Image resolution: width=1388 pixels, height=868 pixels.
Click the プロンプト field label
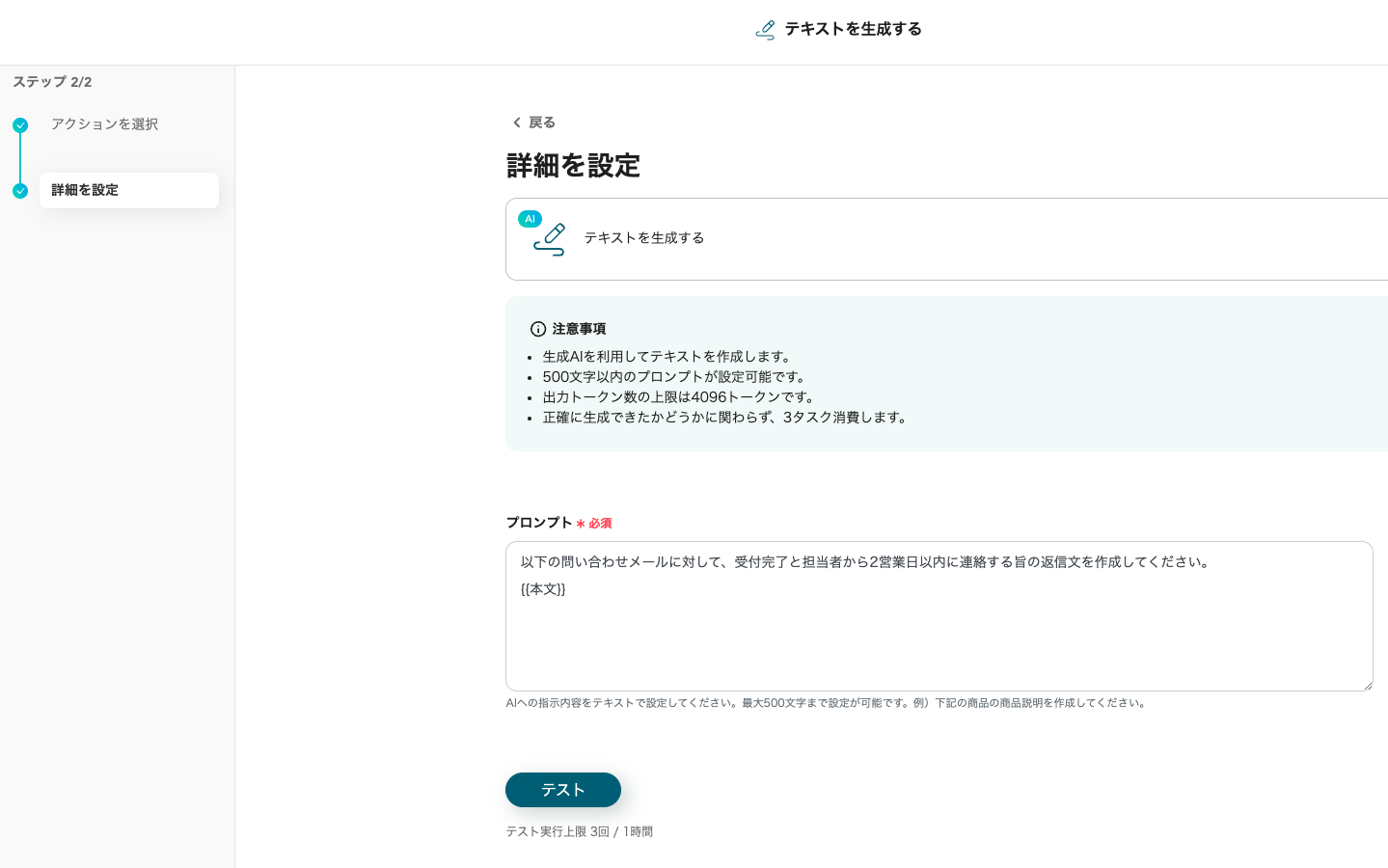[539, 523]
